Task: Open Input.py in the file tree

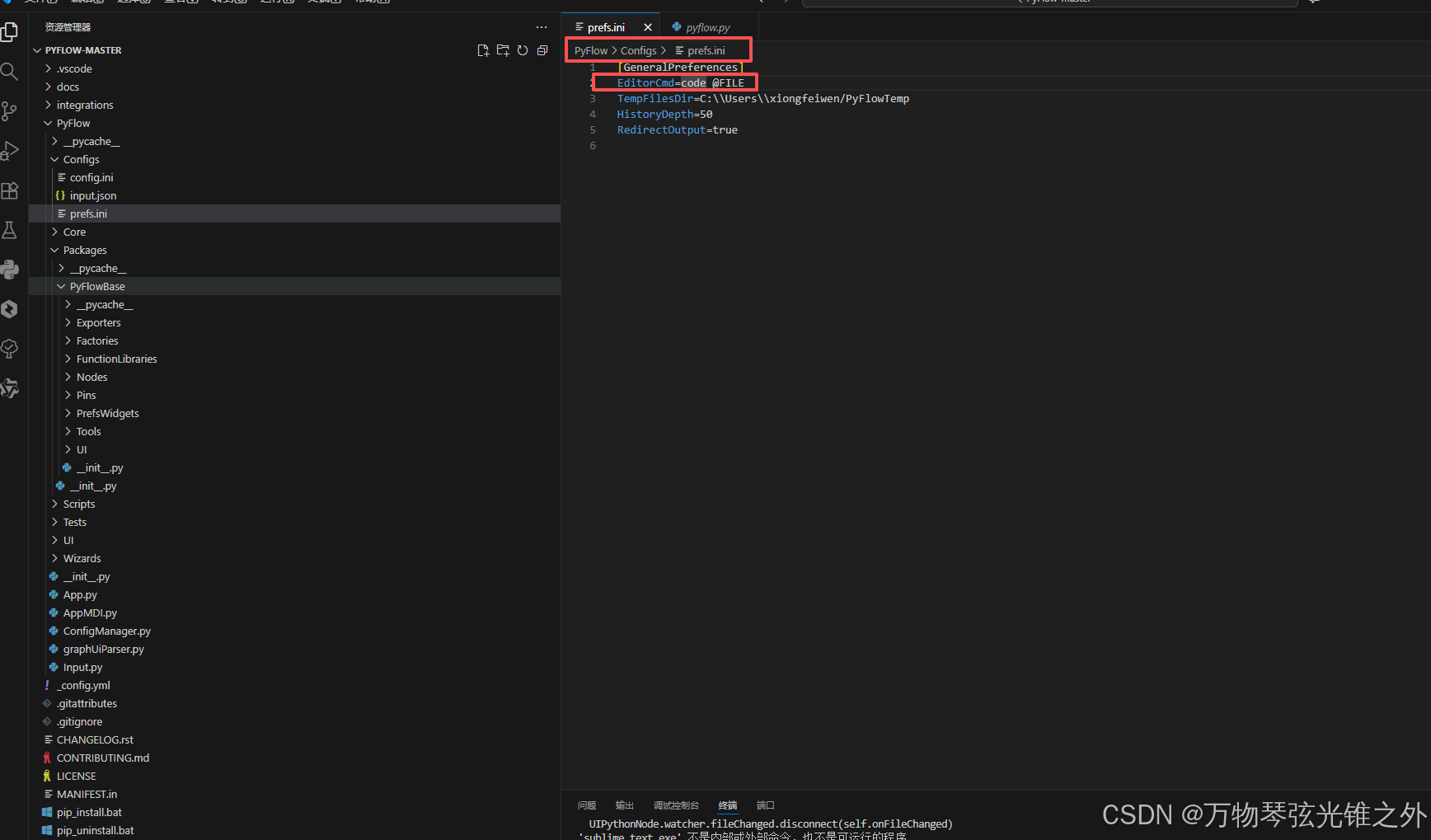Action: click(x=82, y=667)
